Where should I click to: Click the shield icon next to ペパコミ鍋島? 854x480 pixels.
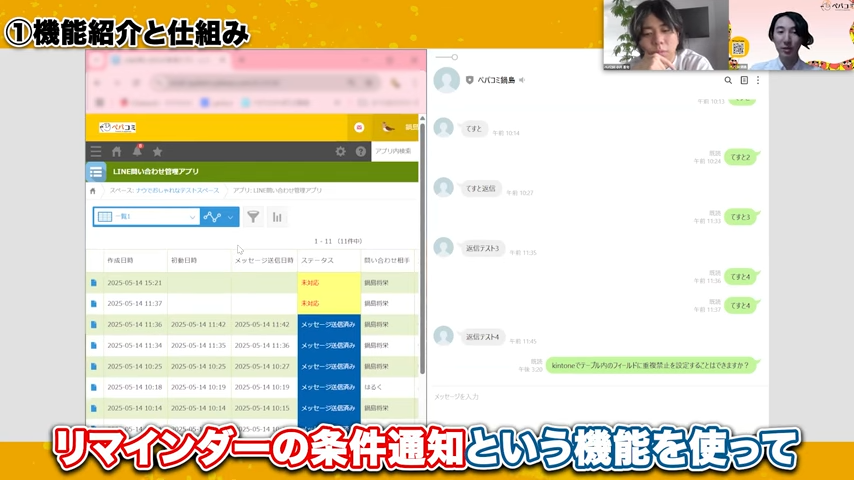[x=469, y=80]
